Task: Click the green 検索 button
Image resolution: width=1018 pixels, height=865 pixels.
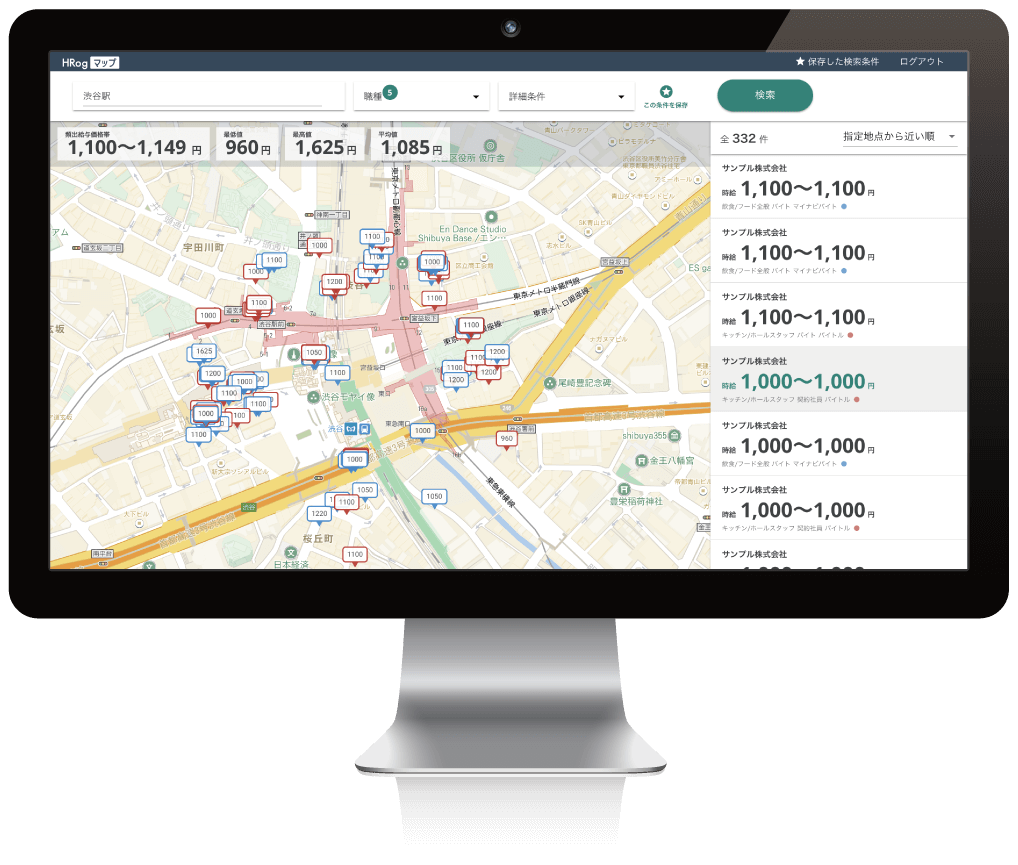Action: tap(765, 95)
